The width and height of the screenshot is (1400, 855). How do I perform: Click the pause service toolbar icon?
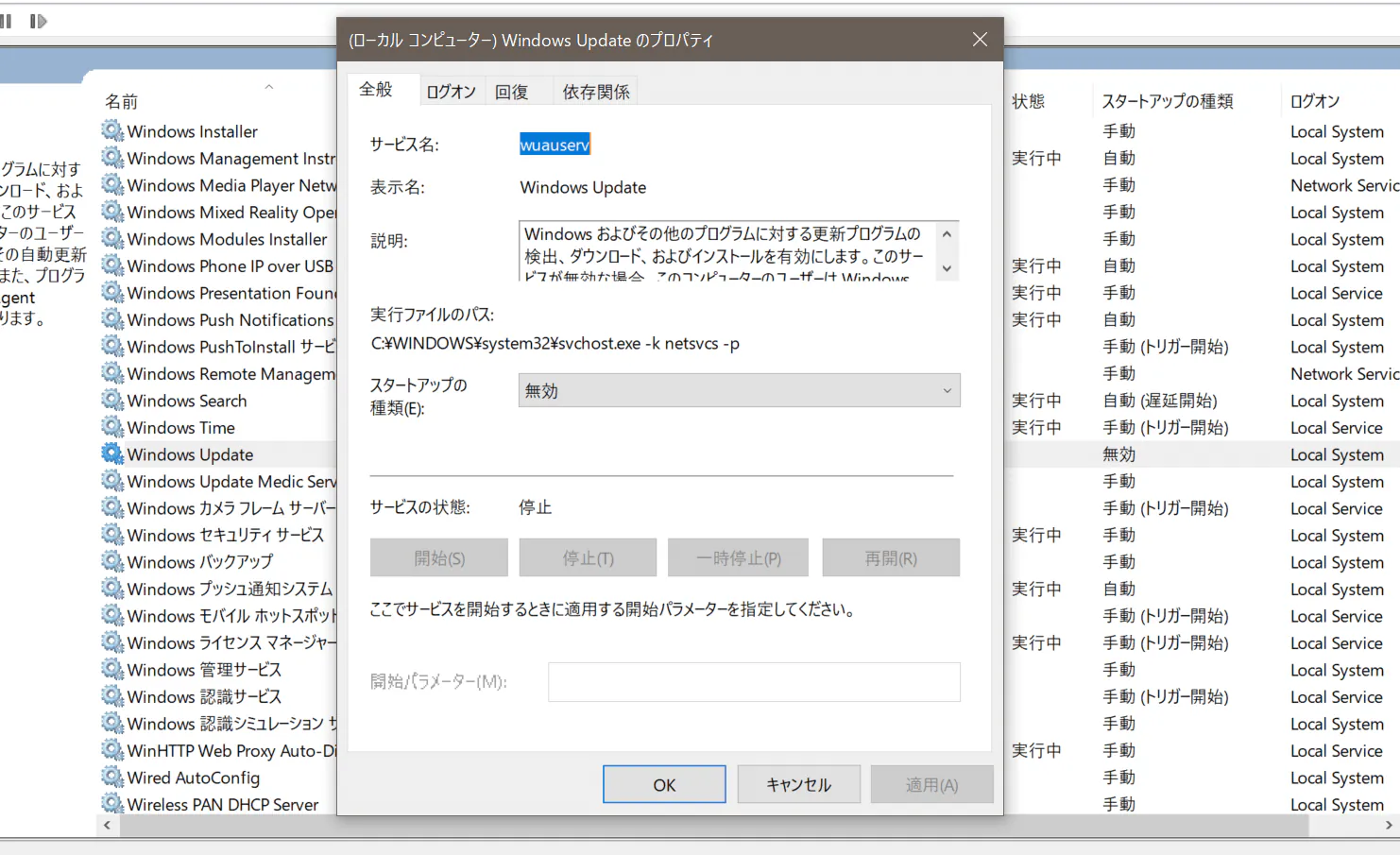pos(6,21)
